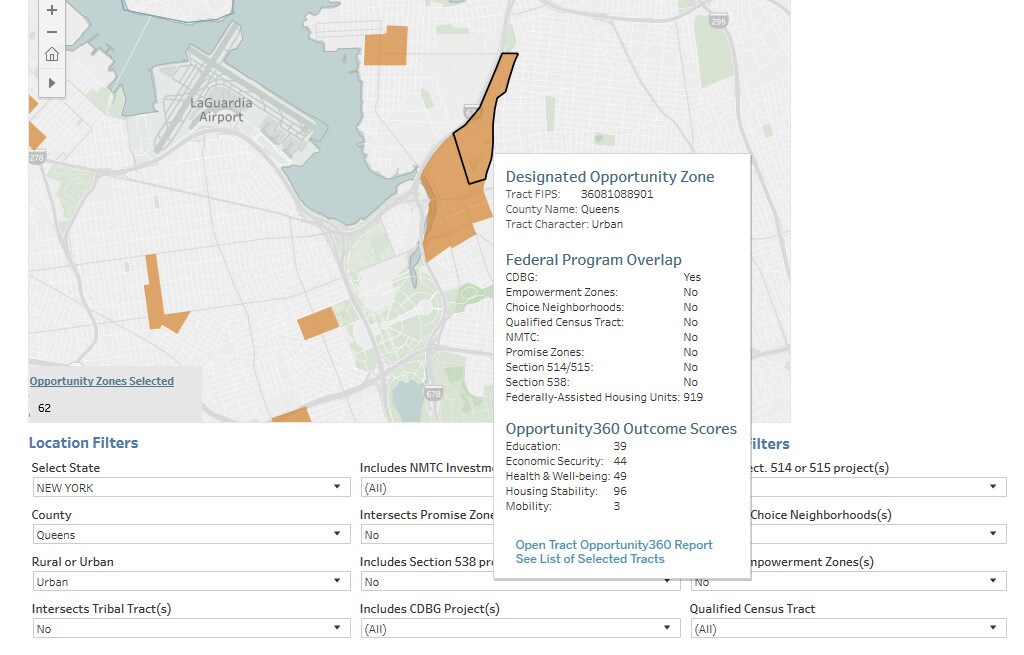Click See List of Selected Tracts

coord(589,559)
